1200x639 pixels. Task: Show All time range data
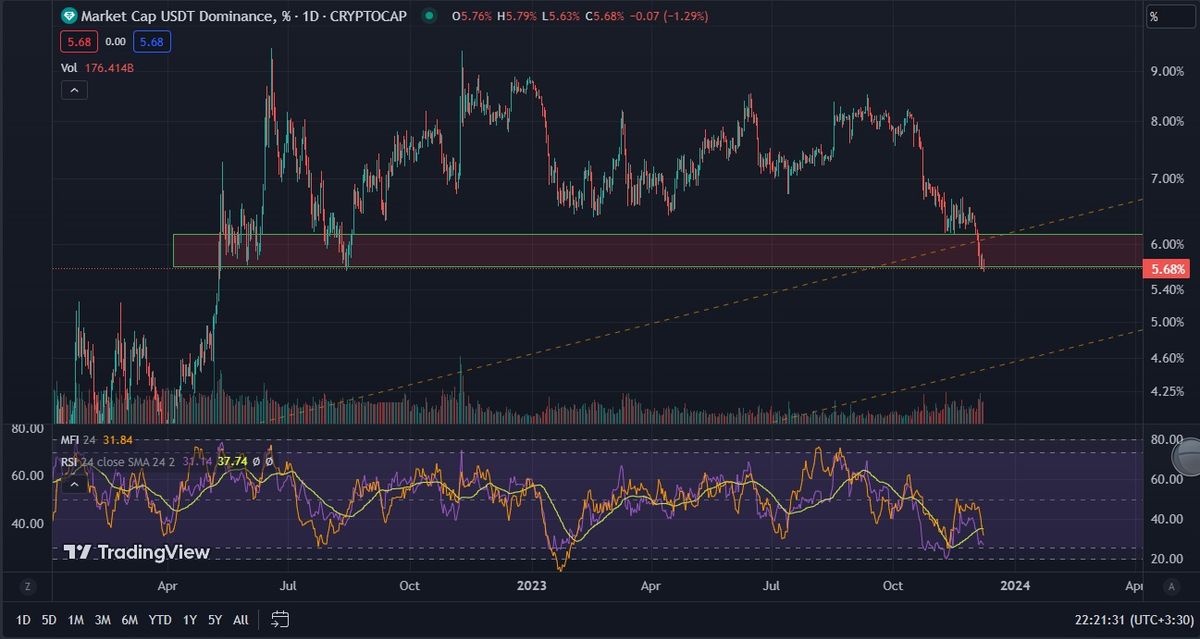click(x=241, y=620)
